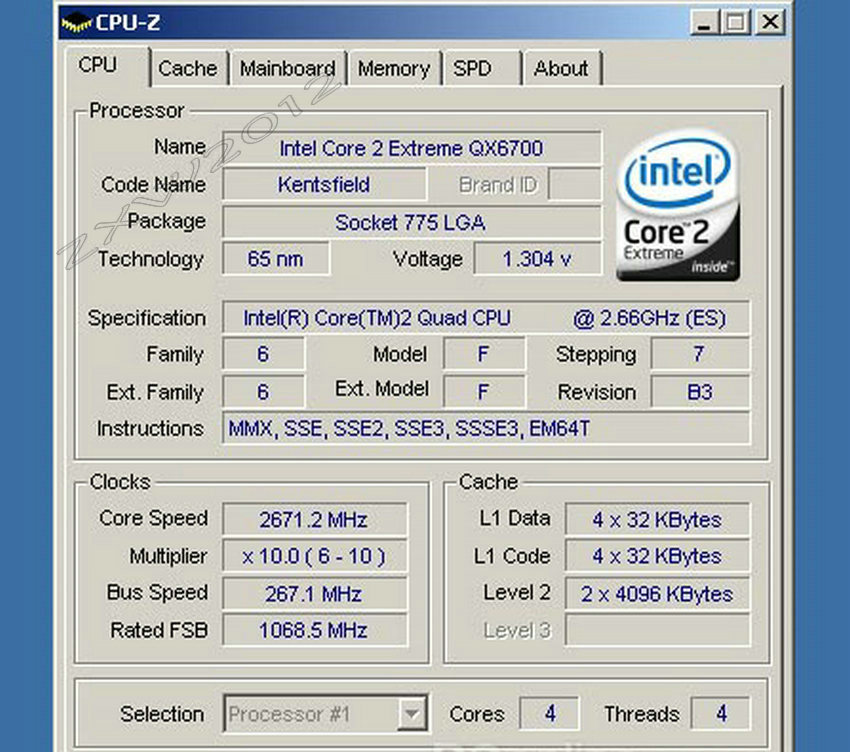Open the Mainboard tab
Viewport: 850px width, 752px height.
coord(288,68)
